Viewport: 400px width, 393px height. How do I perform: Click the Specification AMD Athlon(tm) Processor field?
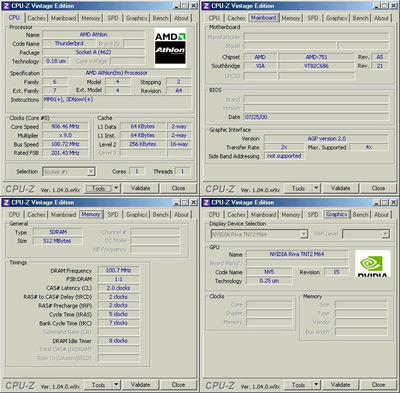(117, 73)
